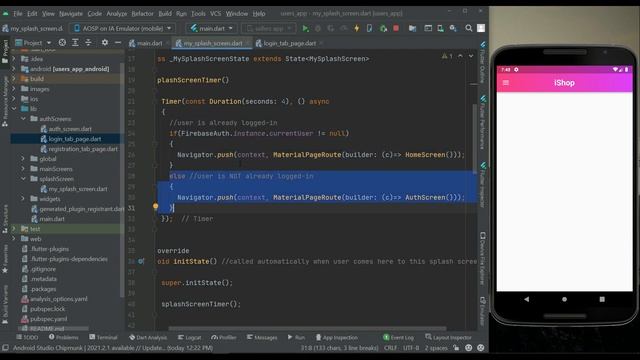Image resolution: width=640 pixels, height=360 pixels.
Task: Open Flutter Outline side panel
Action: click(483, 61)
